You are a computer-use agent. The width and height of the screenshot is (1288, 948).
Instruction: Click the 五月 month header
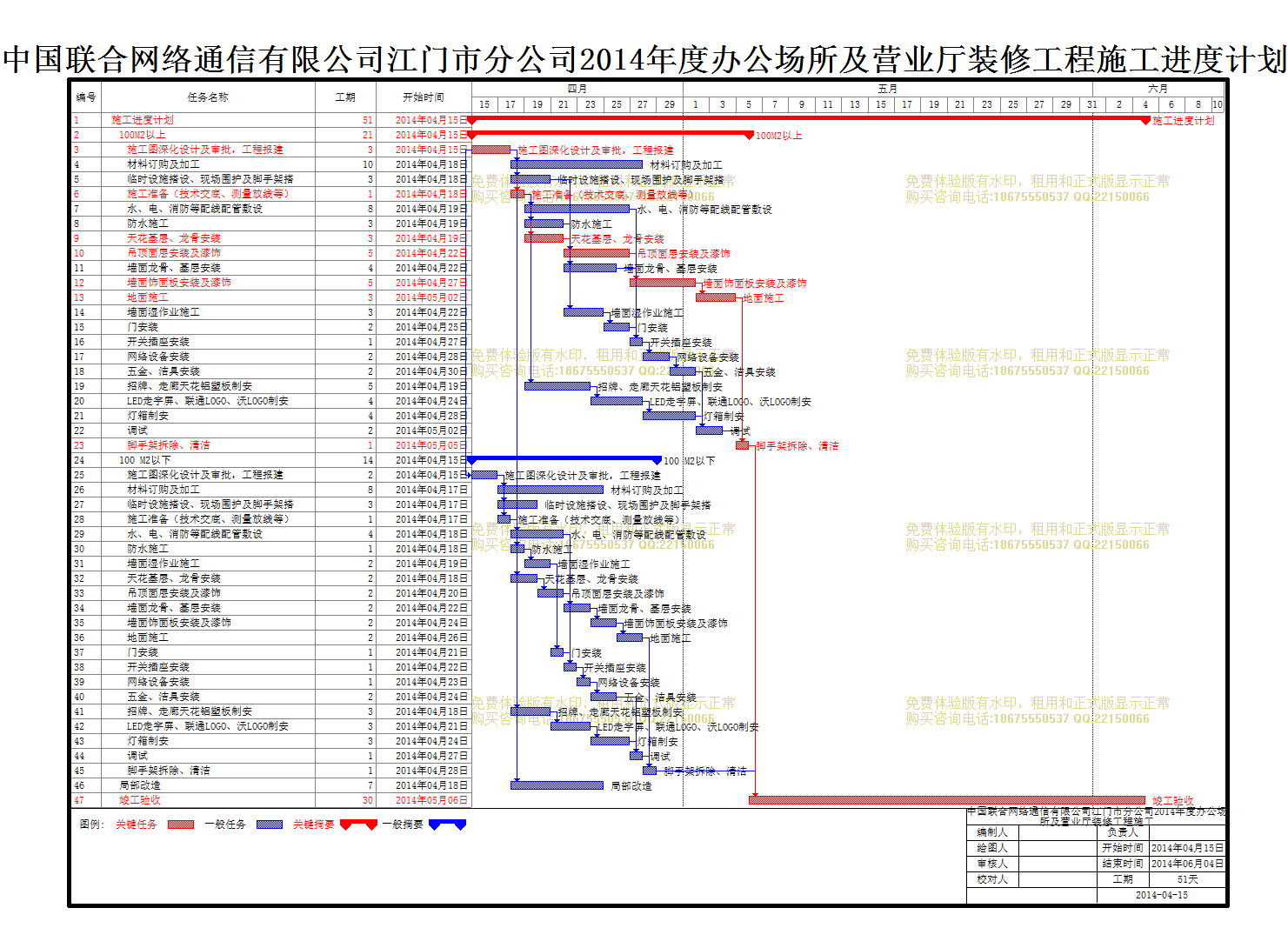pos(888,89)
